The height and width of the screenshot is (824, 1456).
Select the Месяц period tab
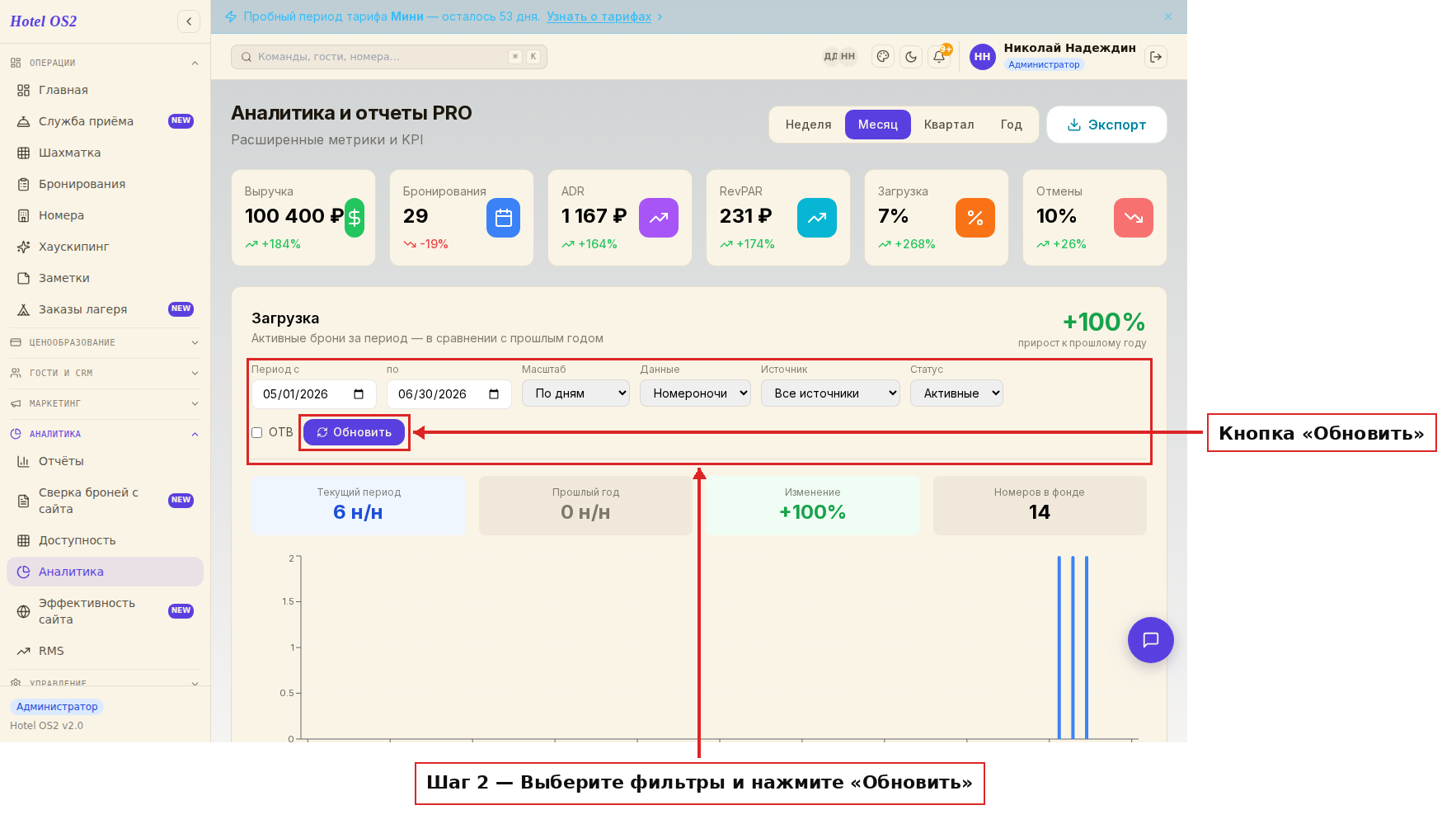tap(877, 125)
